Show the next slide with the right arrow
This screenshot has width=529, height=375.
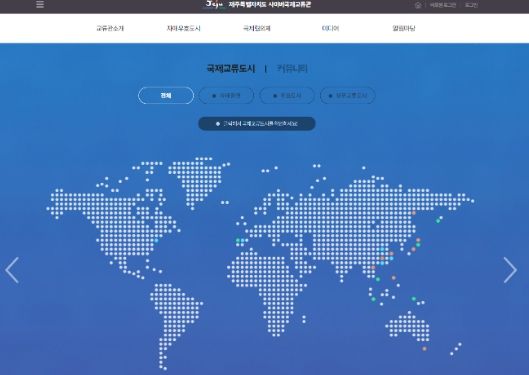coord(510,270)
